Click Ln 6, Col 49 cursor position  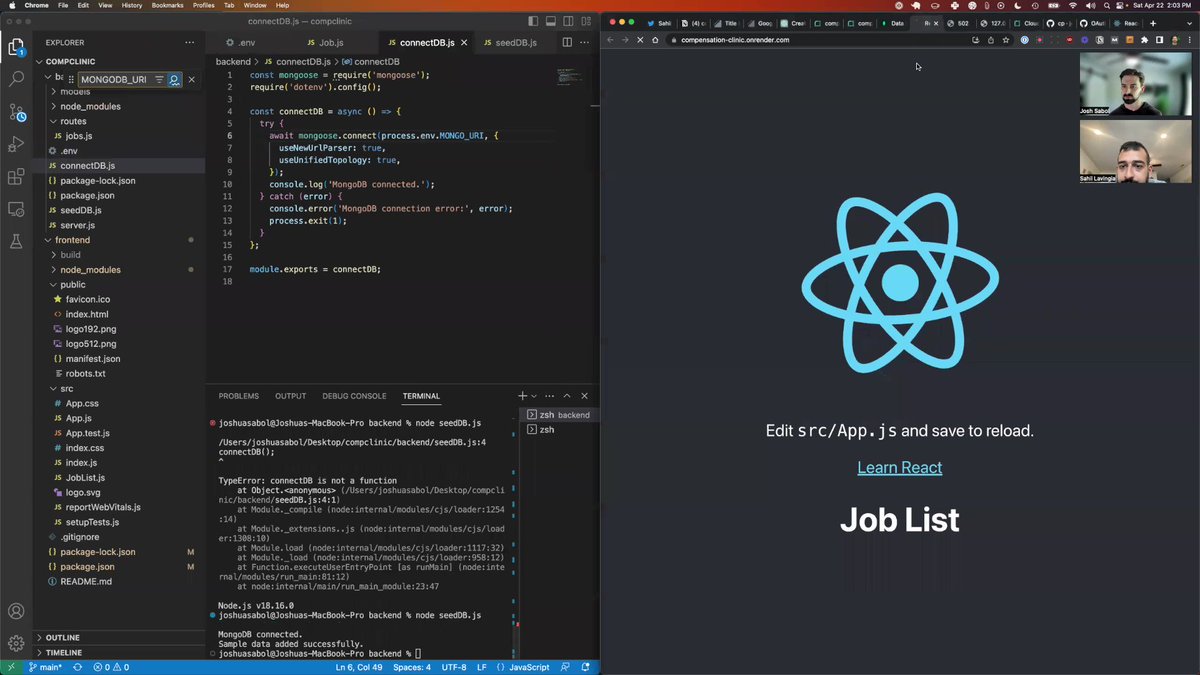(359, 667)
